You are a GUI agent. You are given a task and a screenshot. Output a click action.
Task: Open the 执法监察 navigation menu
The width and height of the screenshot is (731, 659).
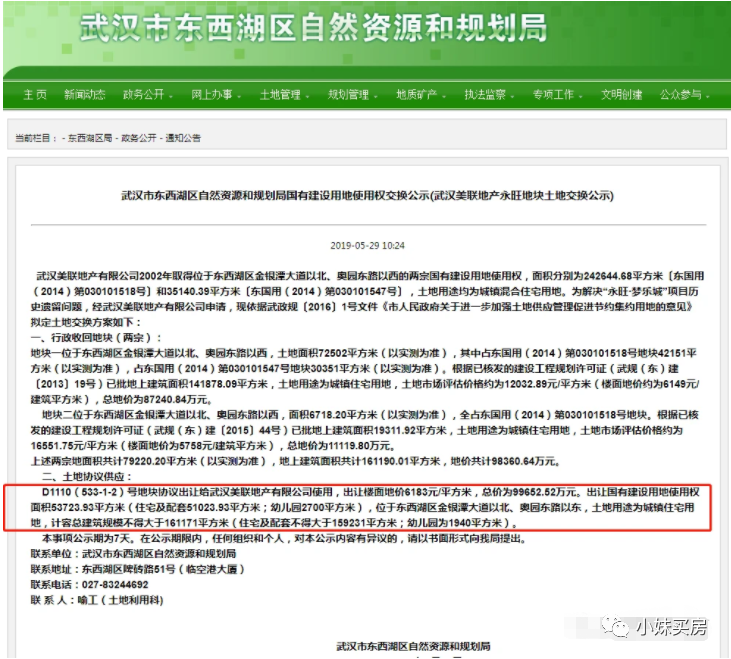tap(485, 95)
